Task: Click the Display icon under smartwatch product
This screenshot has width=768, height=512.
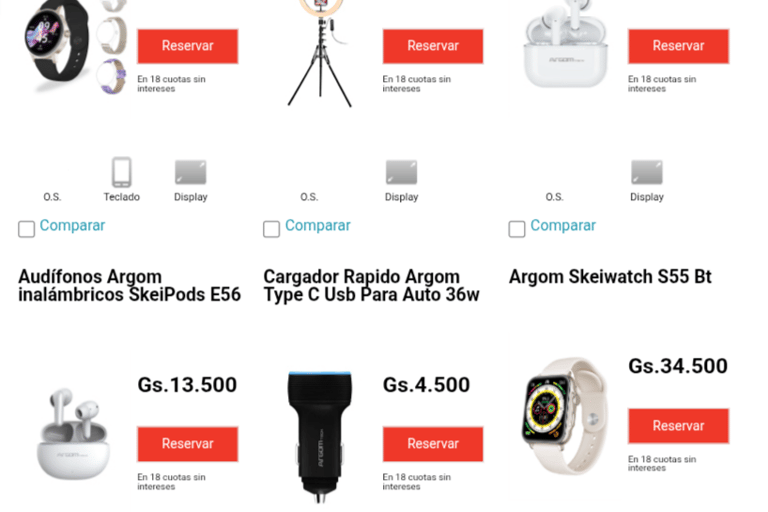Action: pyautogui.click(x=191, y=172)
